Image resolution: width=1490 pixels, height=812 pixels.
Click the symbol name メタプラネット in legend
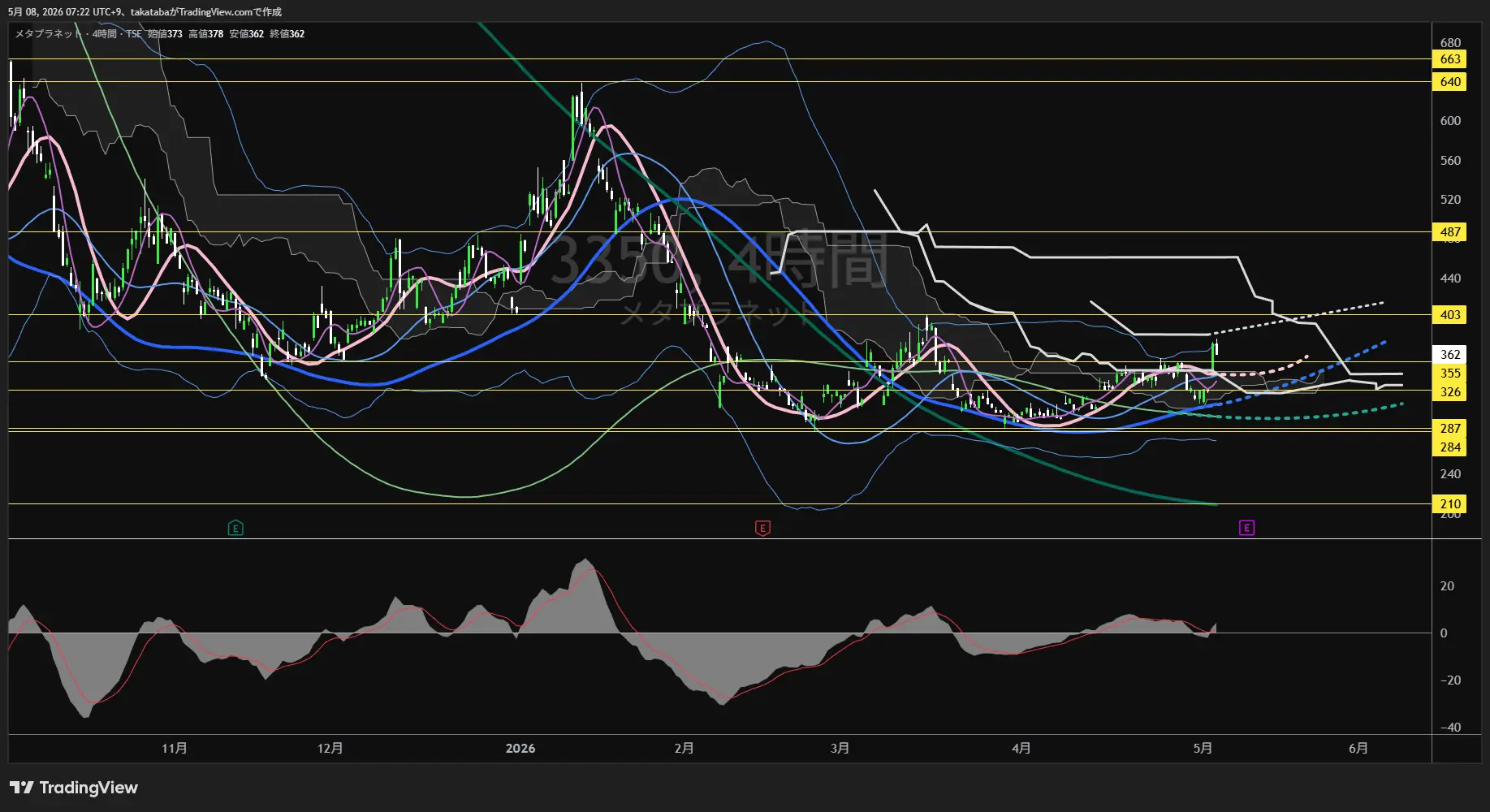click(49, 34)
